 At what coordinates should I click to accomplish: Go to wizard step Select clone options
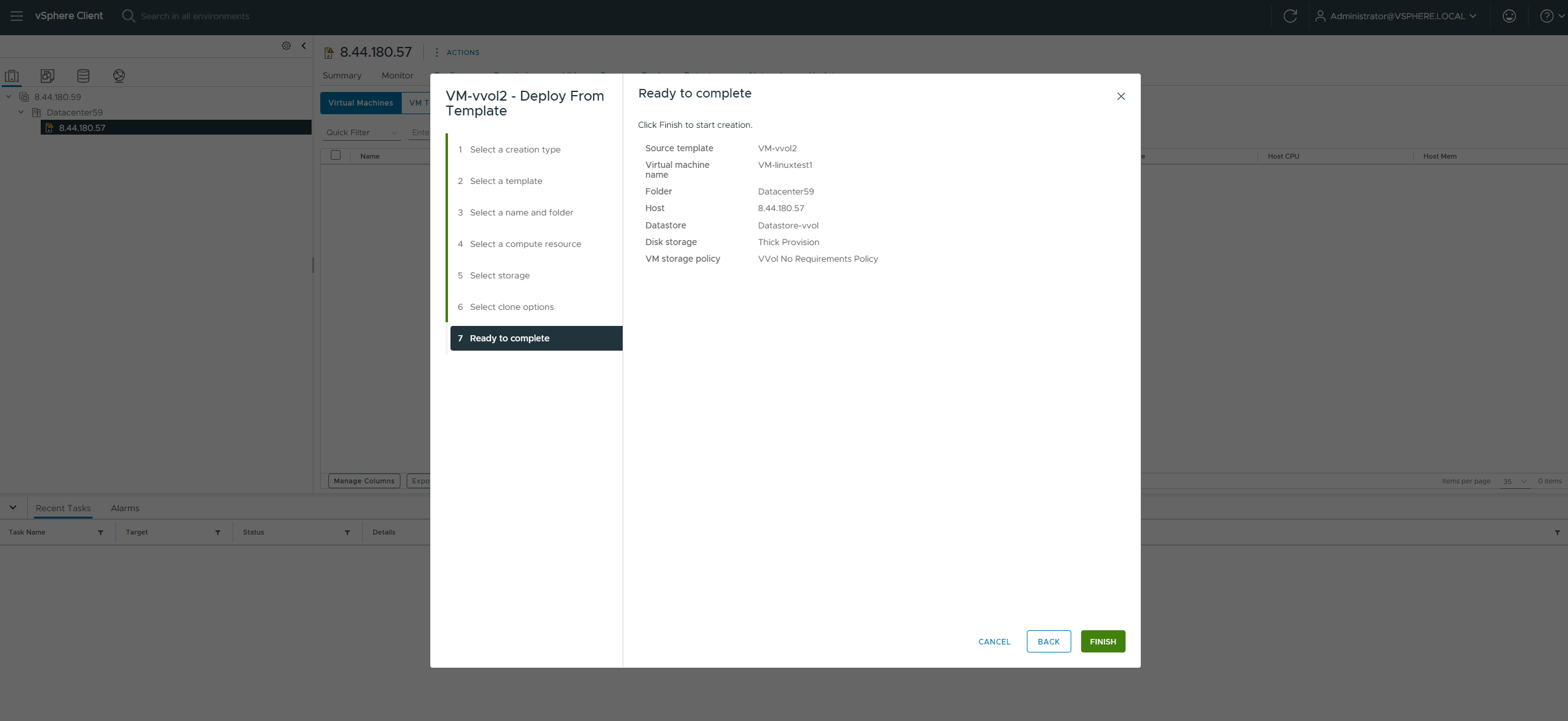[512, 307]
